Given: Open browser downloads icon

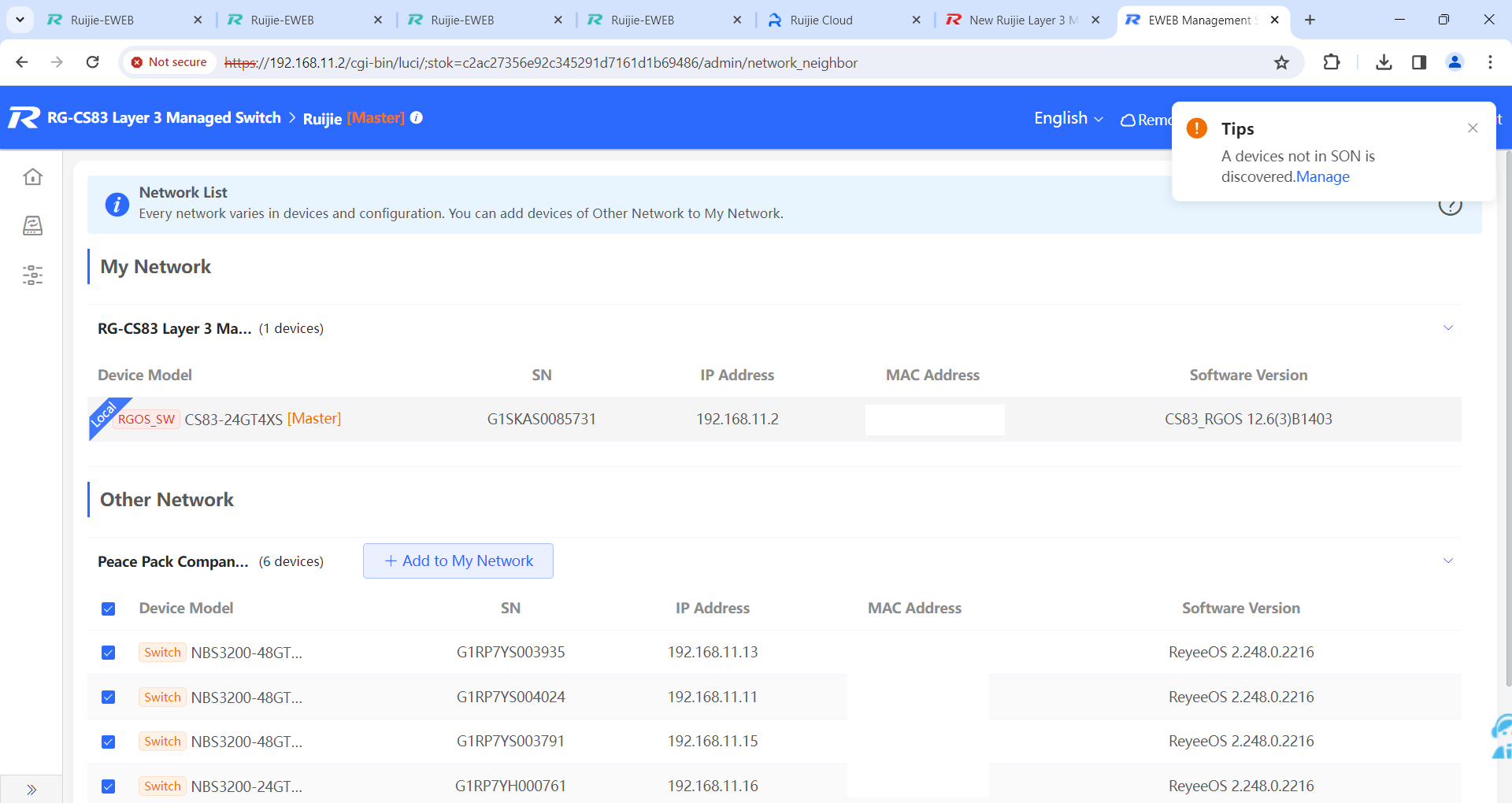Looking at the screenshot, I should [1384, 62].
